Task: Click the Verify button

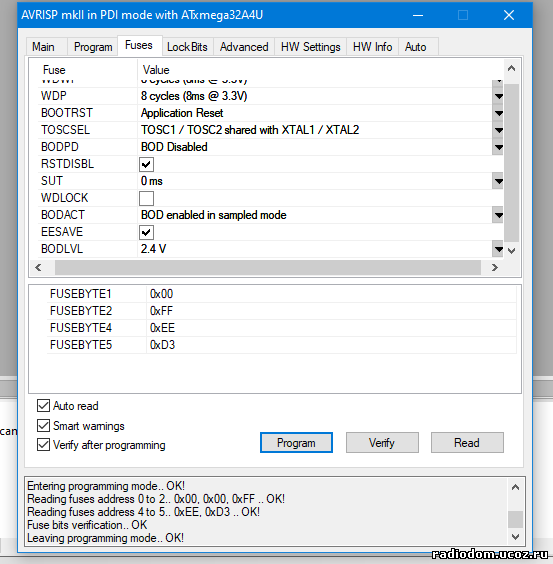Action: coord(382,442)
